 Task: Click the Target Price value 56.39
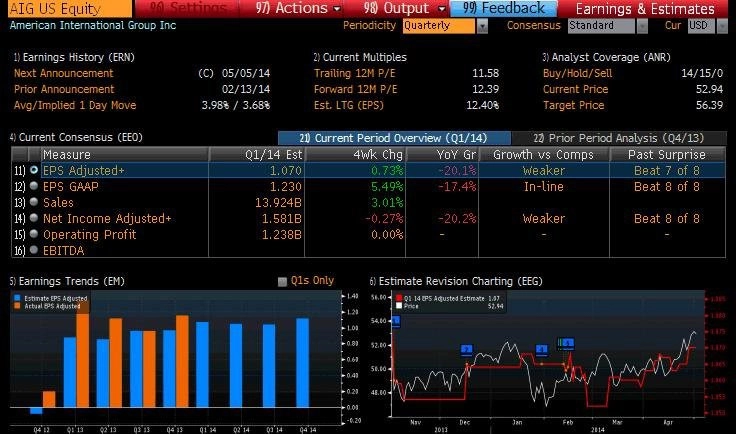click(x=709, y=105)
